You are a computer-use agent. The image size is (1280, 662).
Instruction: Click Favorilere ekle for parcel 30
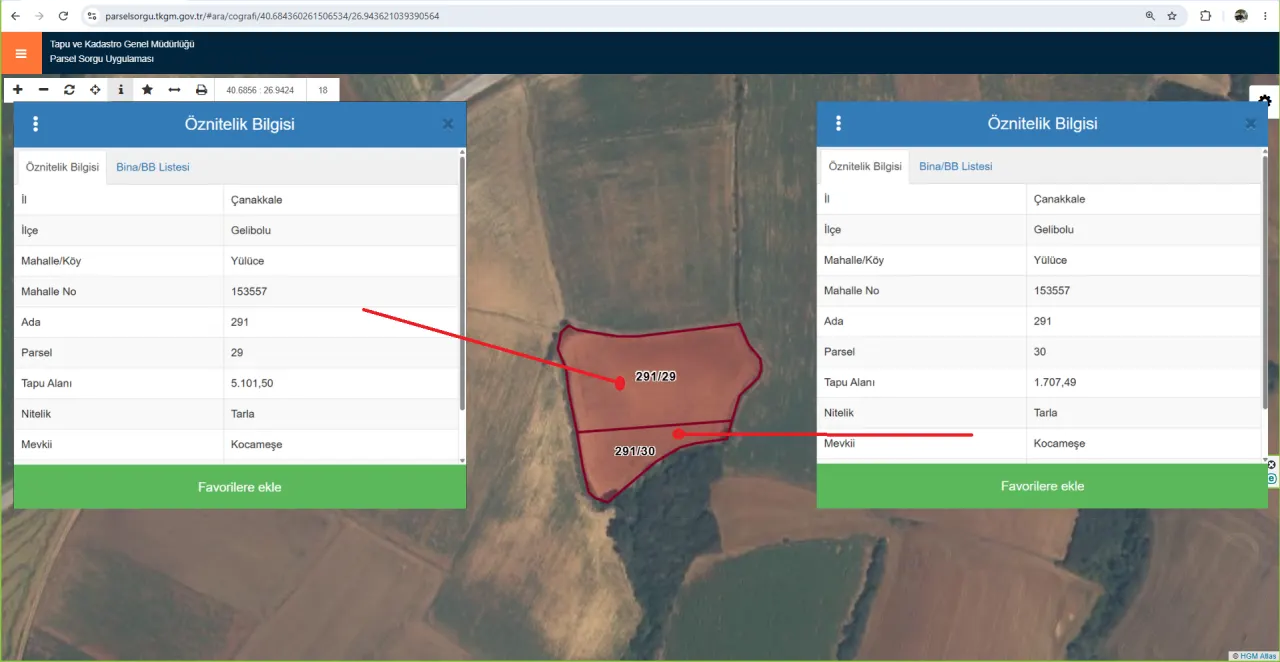(x=1042, y=486)
